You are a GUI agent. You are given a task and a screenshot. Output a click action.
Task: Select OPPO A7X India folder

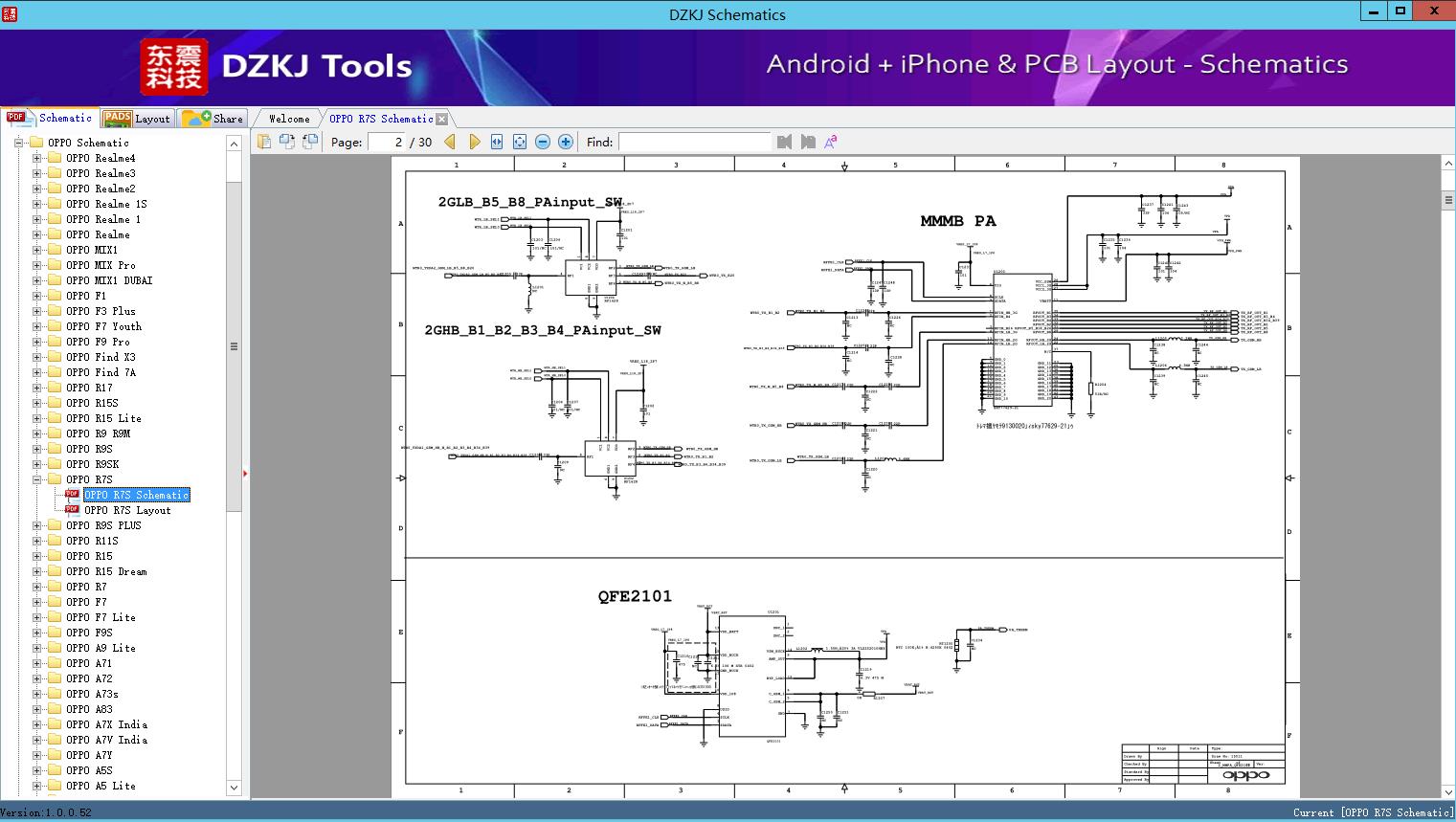point(106,724)
